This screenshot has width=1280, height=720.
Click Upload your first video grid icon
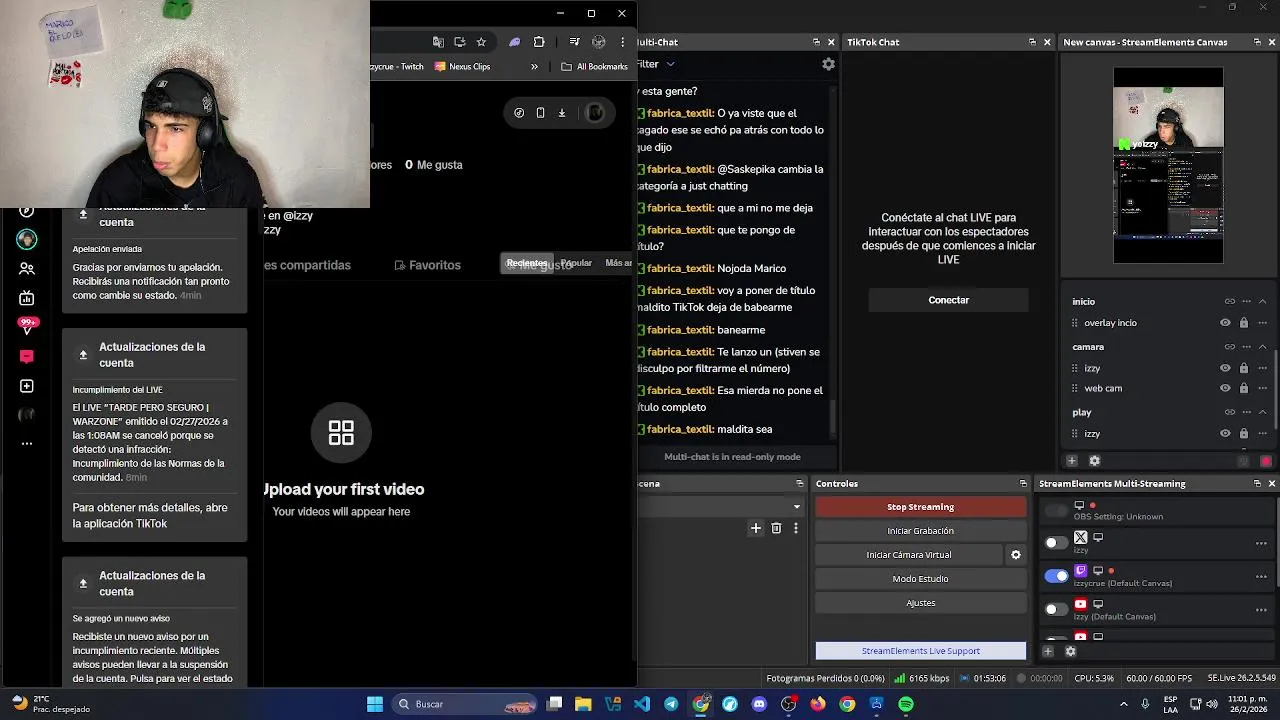341,432
